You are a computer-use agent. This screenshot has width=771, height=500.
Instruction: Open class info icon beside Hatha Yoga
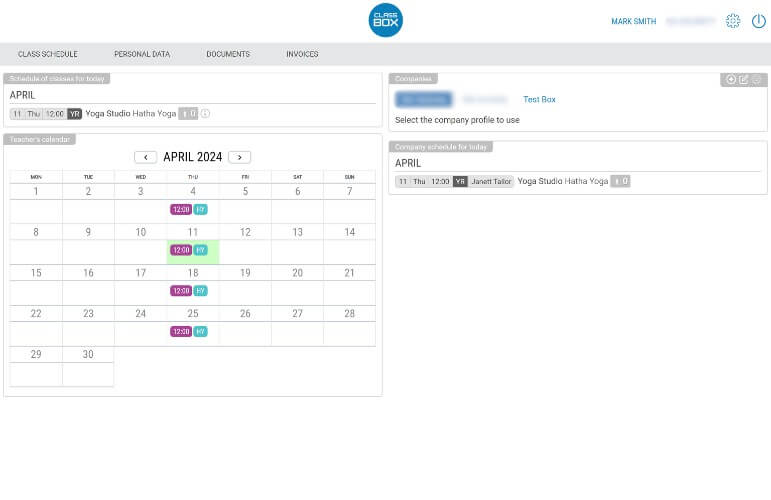205,114
